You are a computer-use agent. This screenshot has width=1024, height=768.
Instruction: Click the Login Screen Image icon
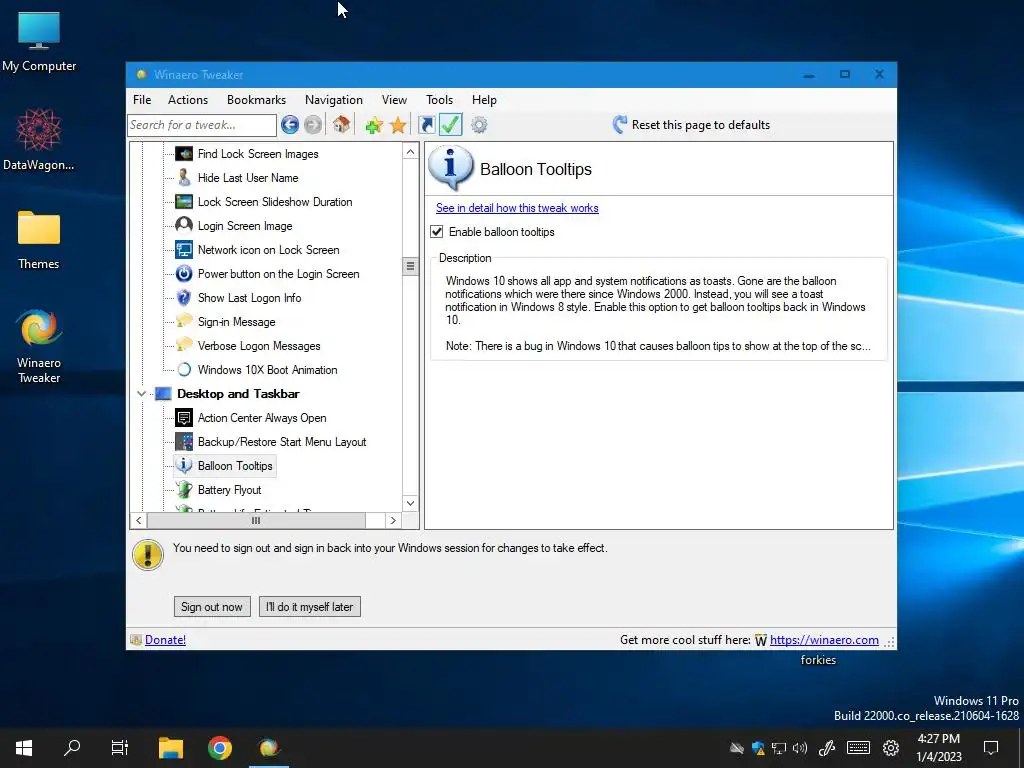tap(184, 225)
